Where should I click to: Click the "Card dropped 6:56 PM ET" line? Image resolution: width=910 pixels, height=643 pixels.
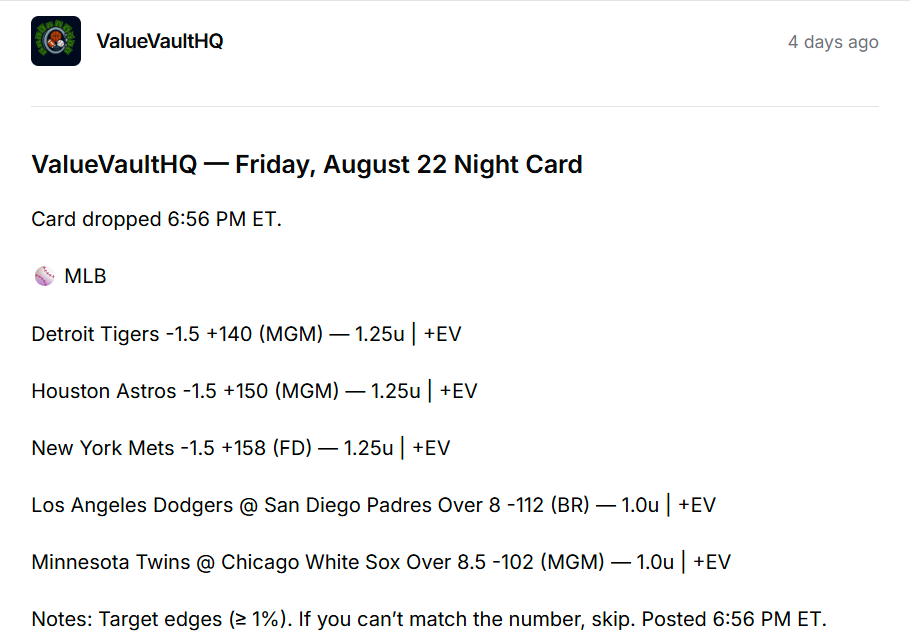pyautogui.click(x=156, y=219)
